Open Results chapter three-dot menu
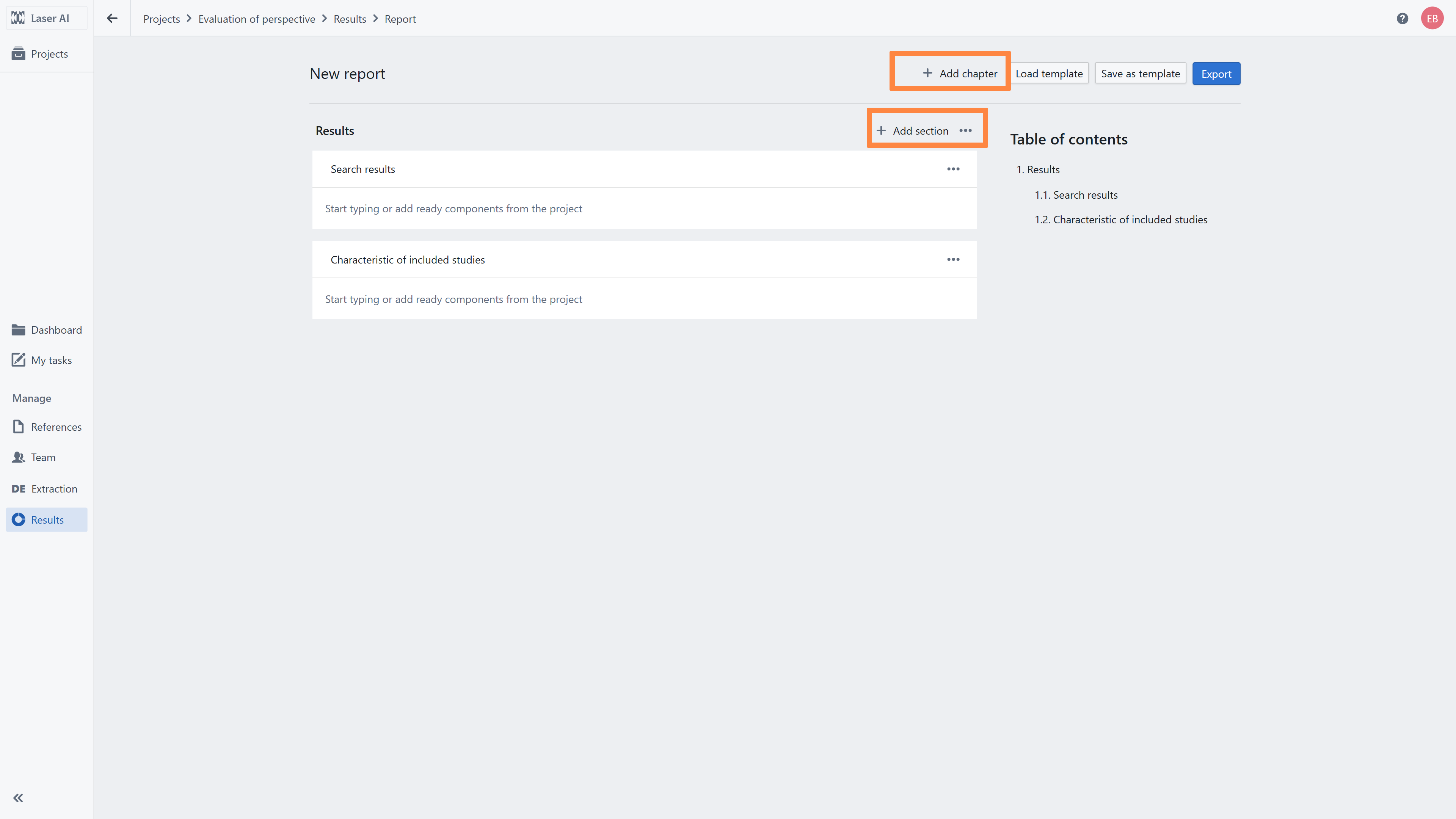Viewport: 1456px width, 819px height. [965, 130]
